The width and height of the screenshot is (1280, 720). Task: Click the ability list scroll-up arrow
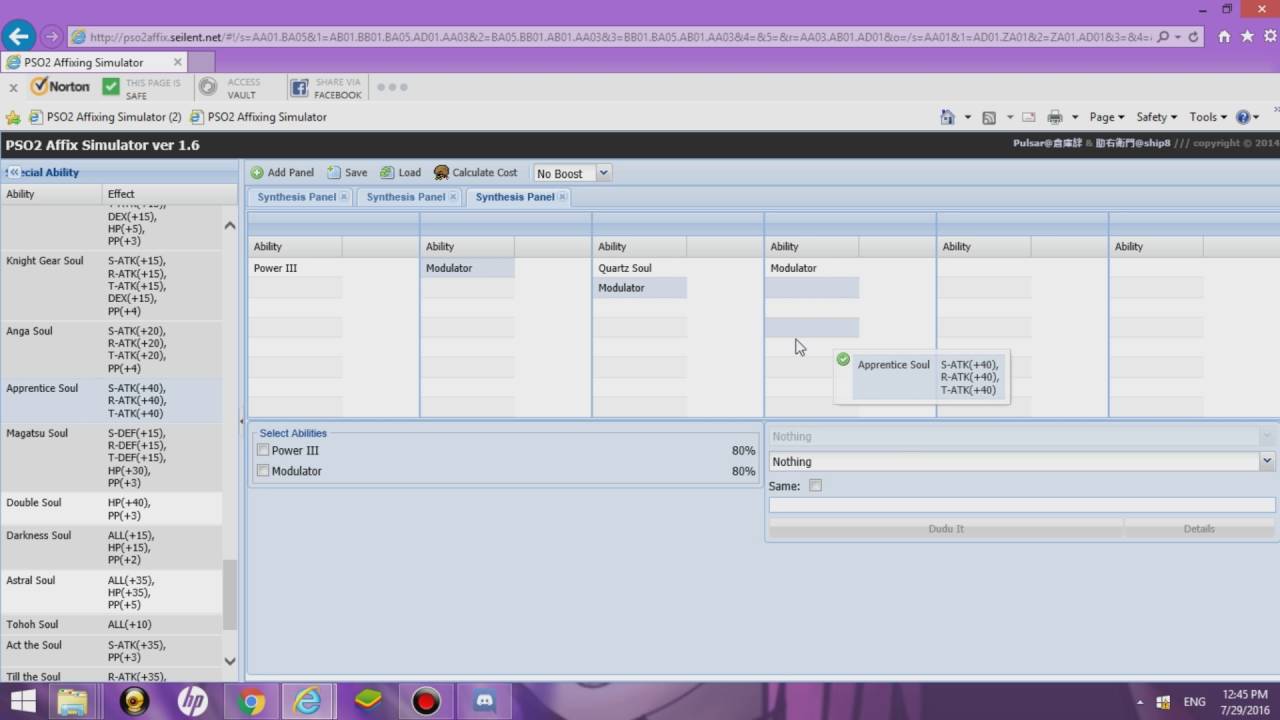230,226
